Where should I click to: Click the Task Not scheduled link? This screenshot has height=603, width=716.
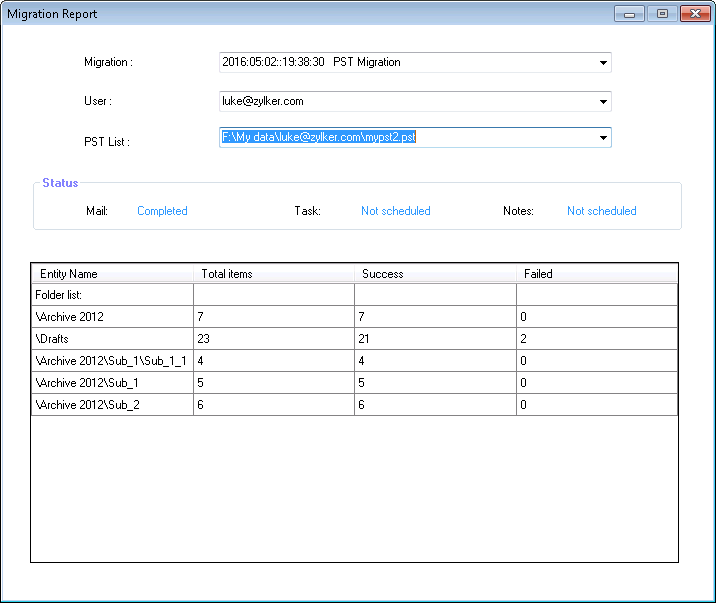pyautogui.click(x=395, y=211)
